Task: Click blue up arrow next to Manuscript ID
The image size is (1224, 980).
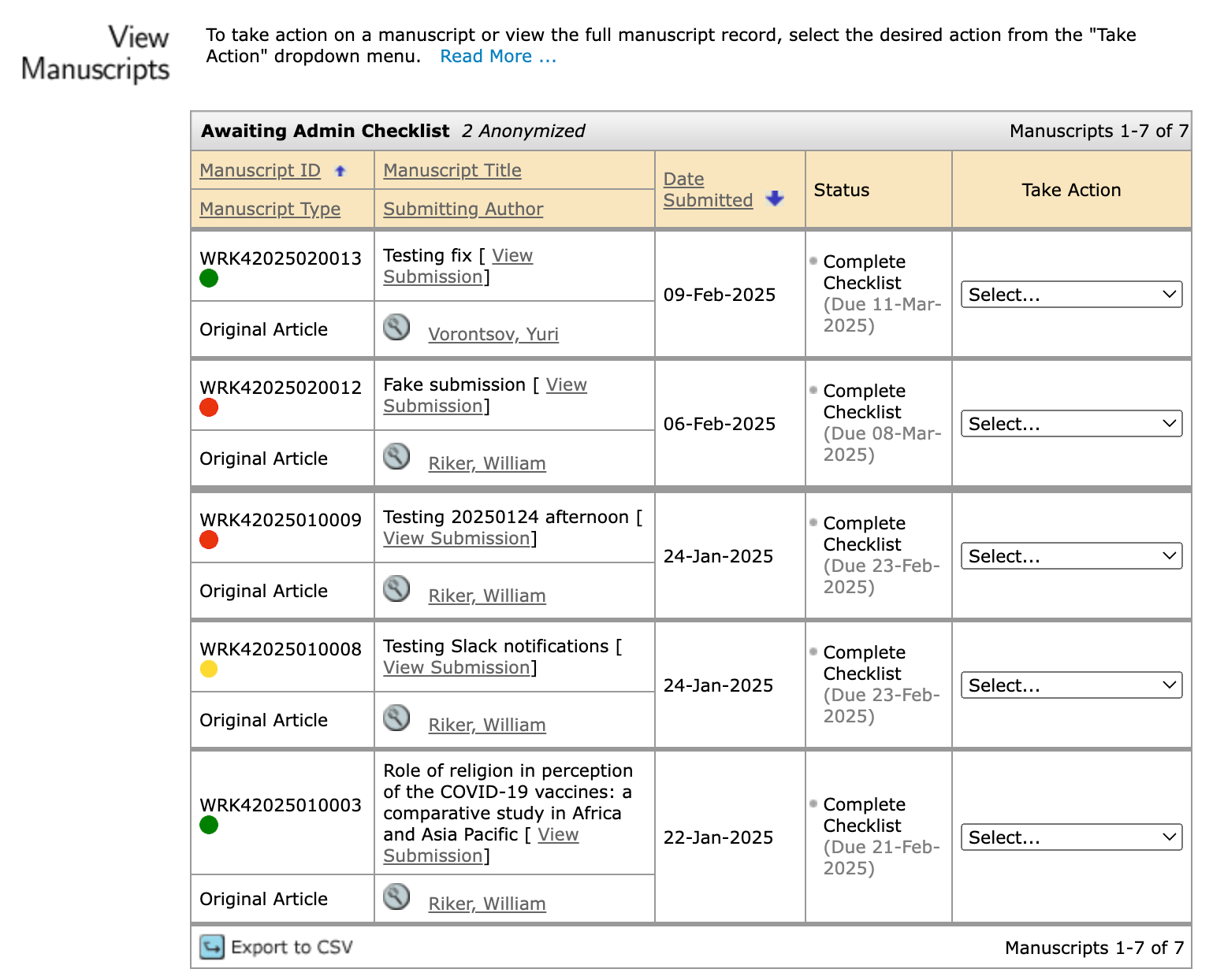Action: point(340,171)
